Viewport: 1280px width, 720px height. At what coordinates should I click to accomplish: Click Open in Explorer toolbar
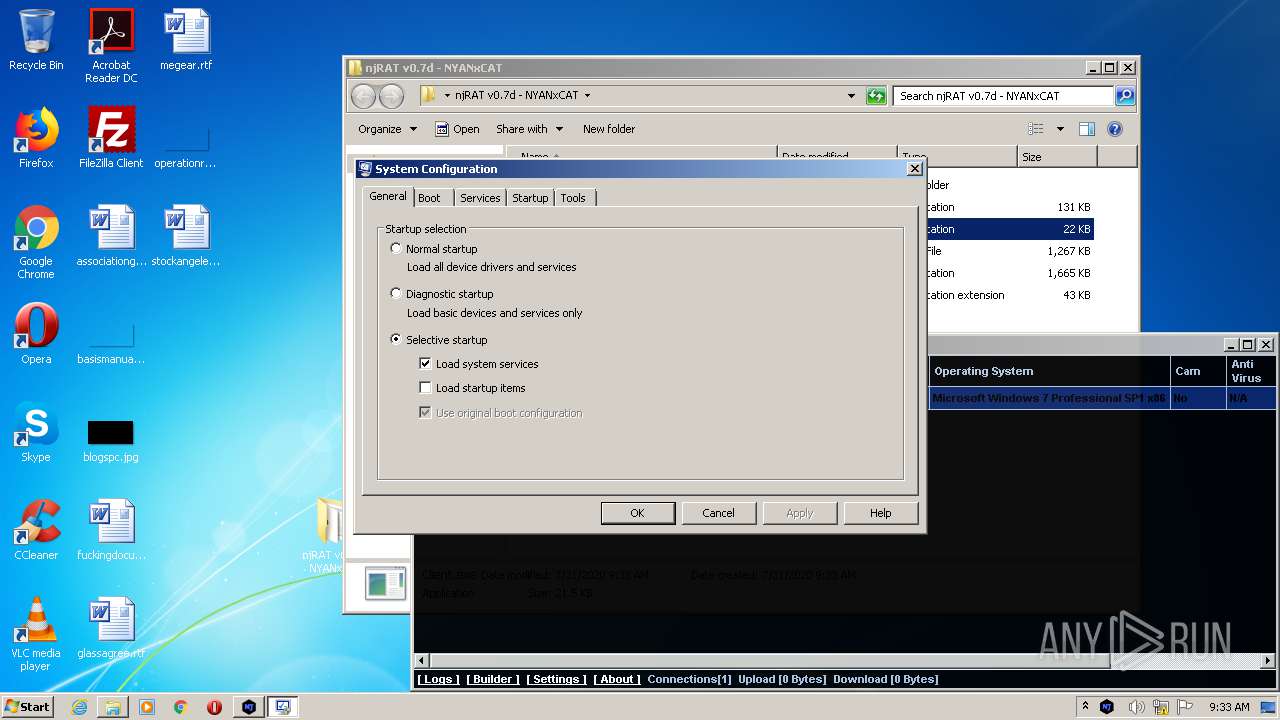click(457, 129)
